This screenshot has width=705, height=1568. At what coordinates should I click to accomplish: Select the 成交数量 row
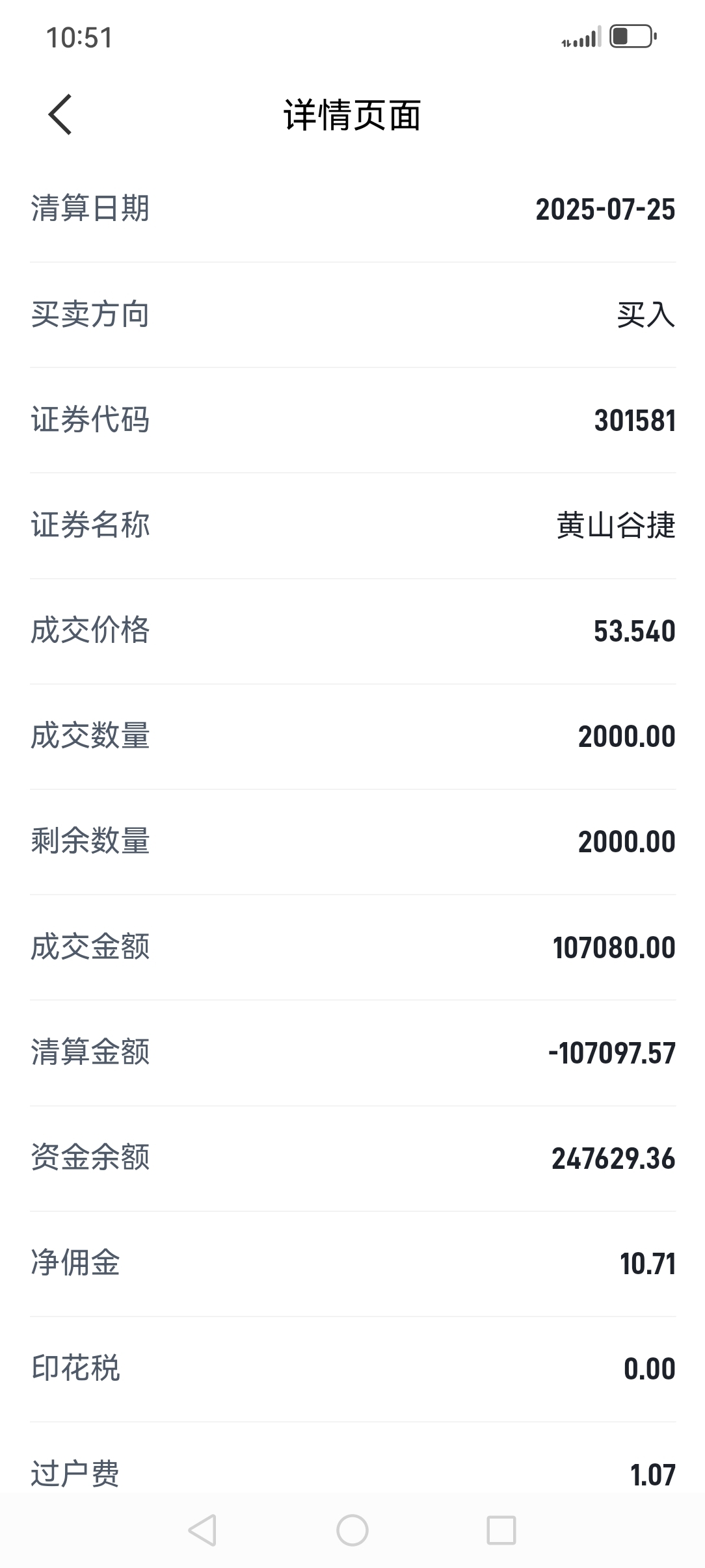pos(352,737)
